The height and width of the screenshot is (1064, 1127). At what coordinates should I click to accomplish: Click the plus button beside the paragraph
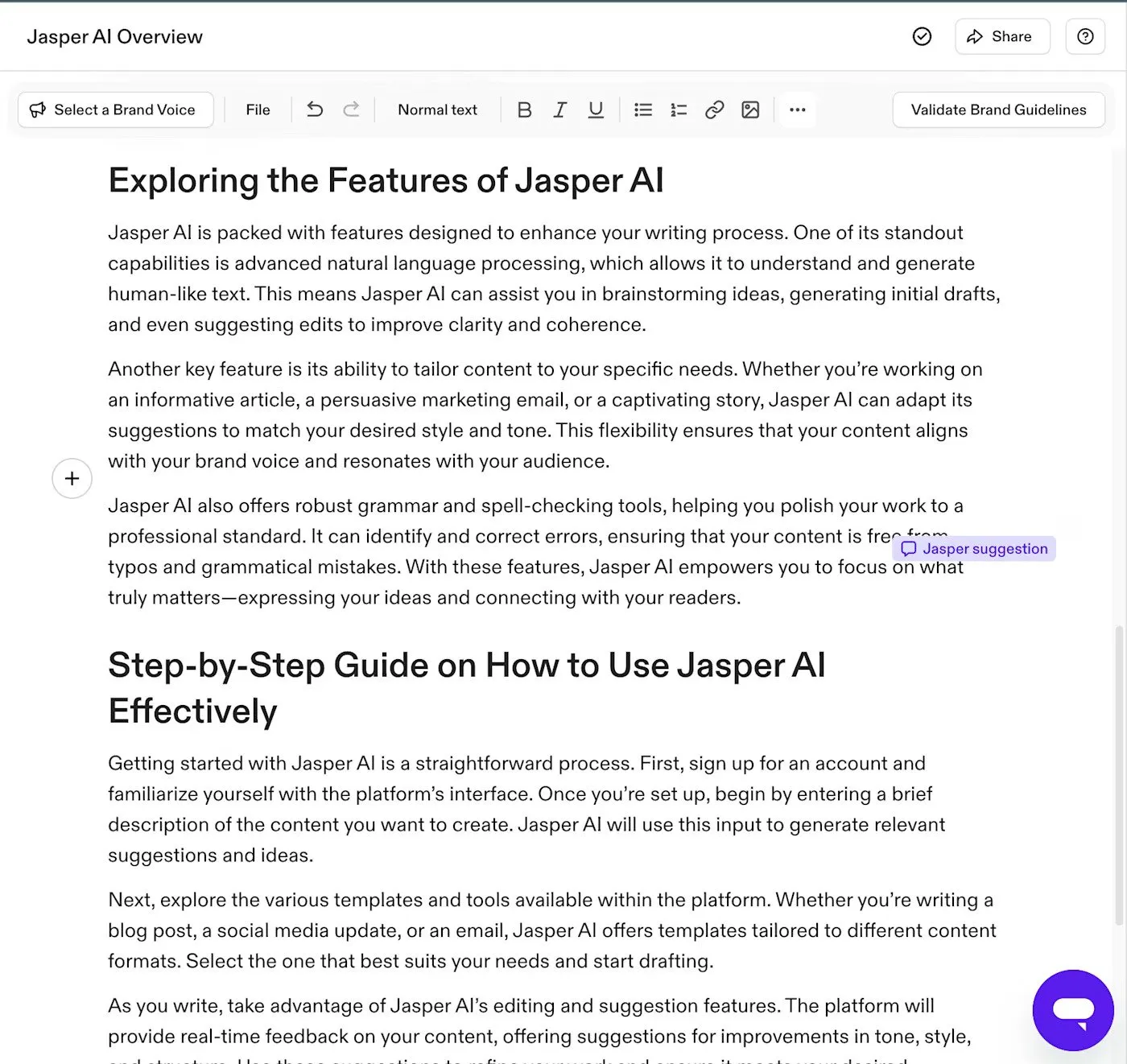(x=72, y=478)
